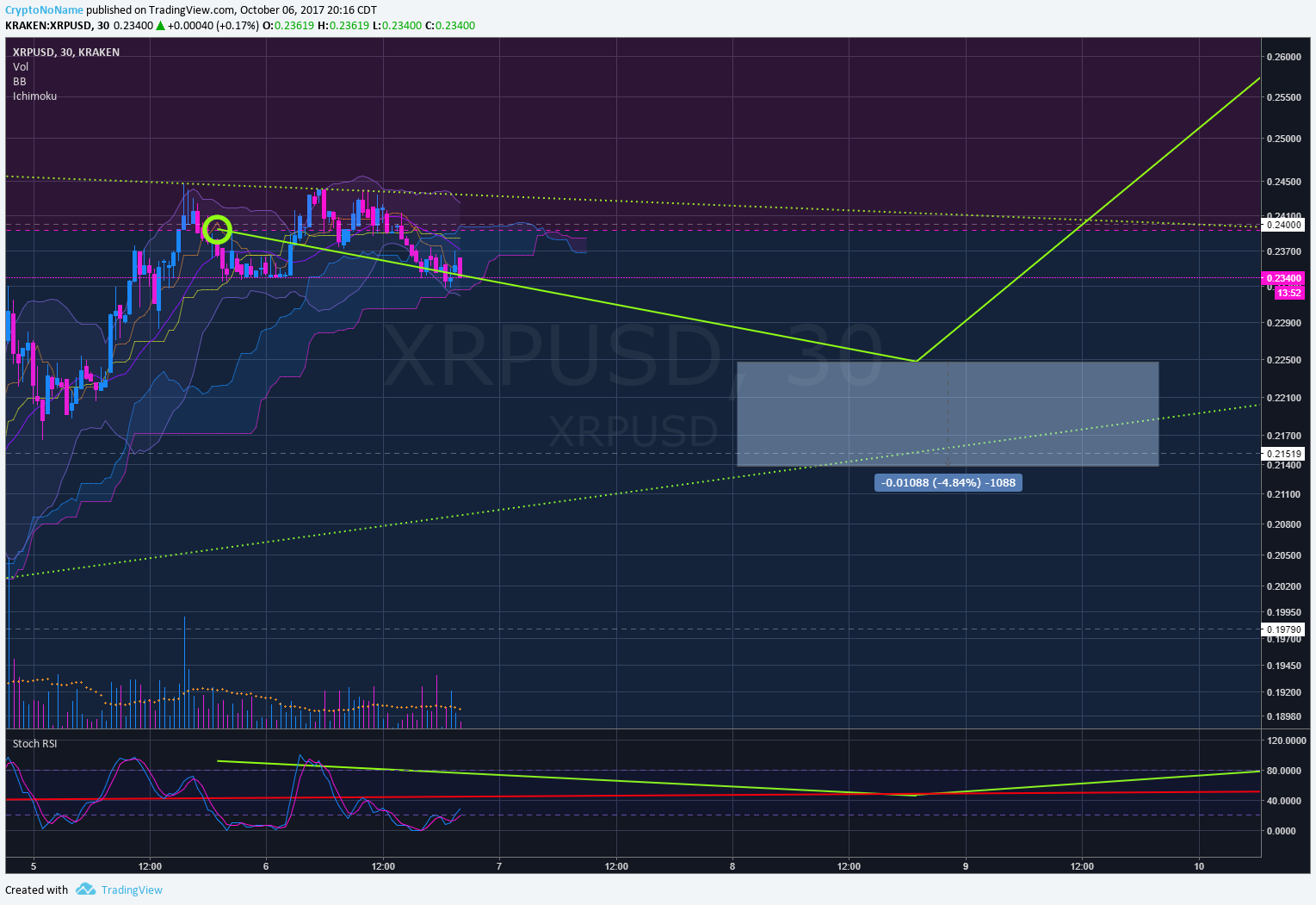Screen dimensions: 1316x905
Task: Click the 0.19790 price line label
Action: click(1283, 629)
